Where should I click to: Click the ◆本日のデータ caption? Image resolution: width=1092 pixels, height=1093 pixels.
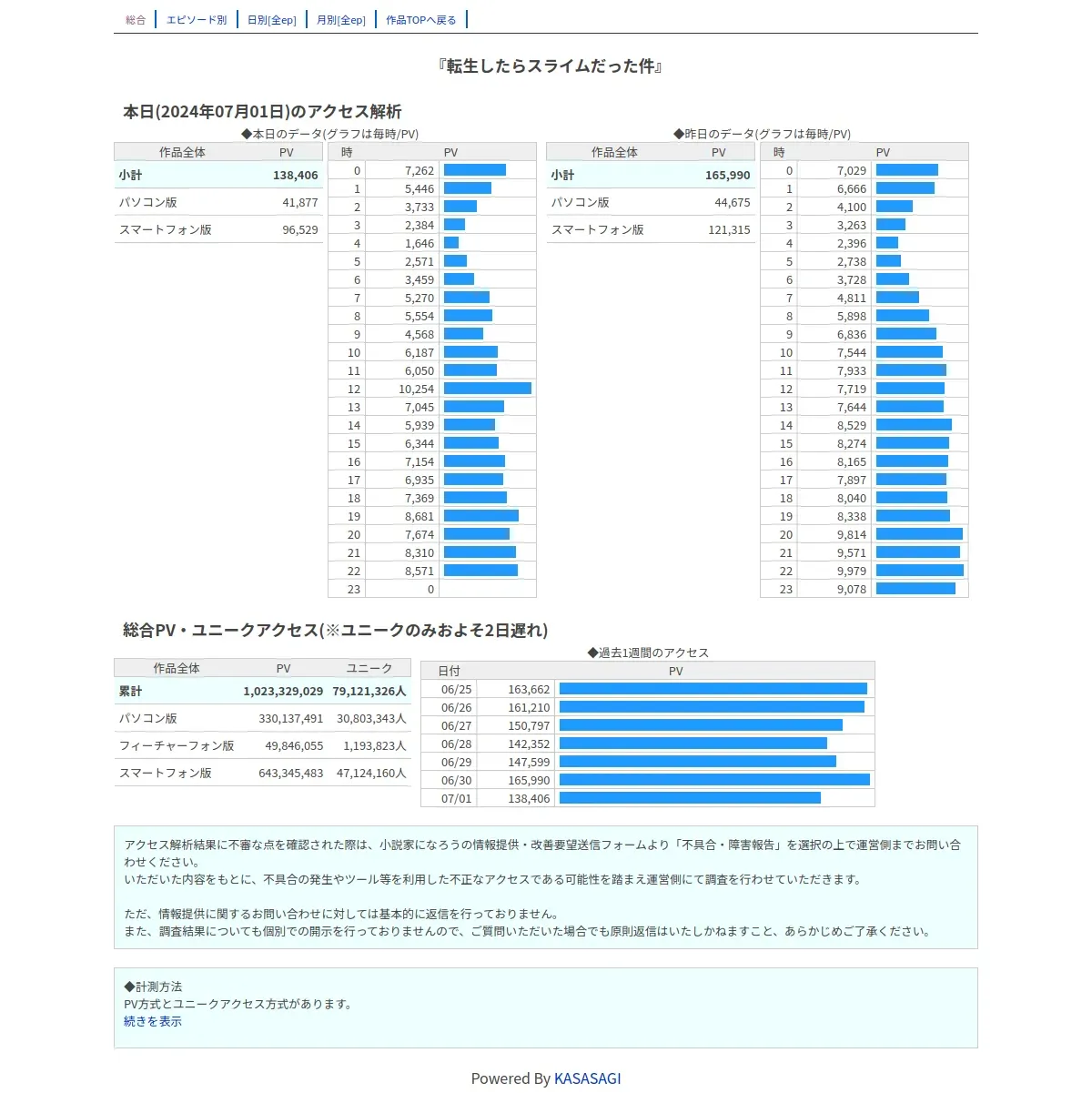[329, 134]
